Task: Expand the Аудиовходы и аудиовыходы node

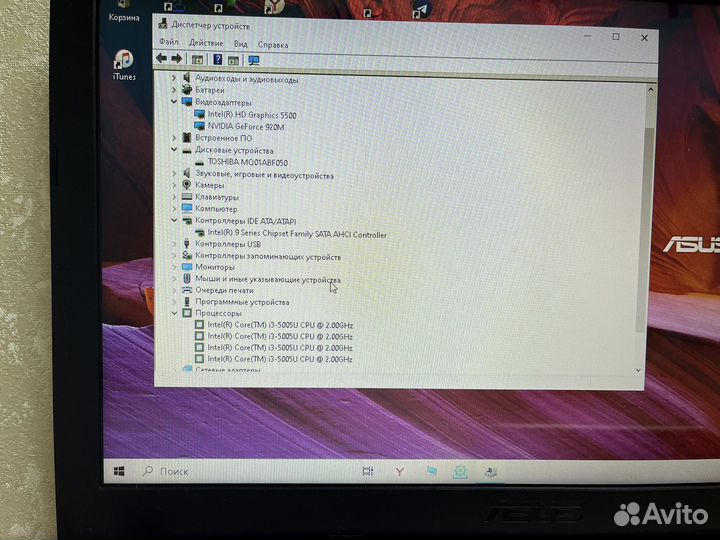Action: pyautogui.click(x=174, y=78)
